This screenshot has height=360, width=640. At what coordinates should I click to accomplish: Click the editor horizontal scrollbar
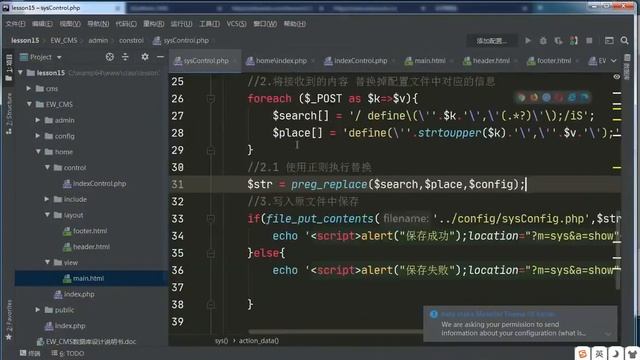click(336, 331)
